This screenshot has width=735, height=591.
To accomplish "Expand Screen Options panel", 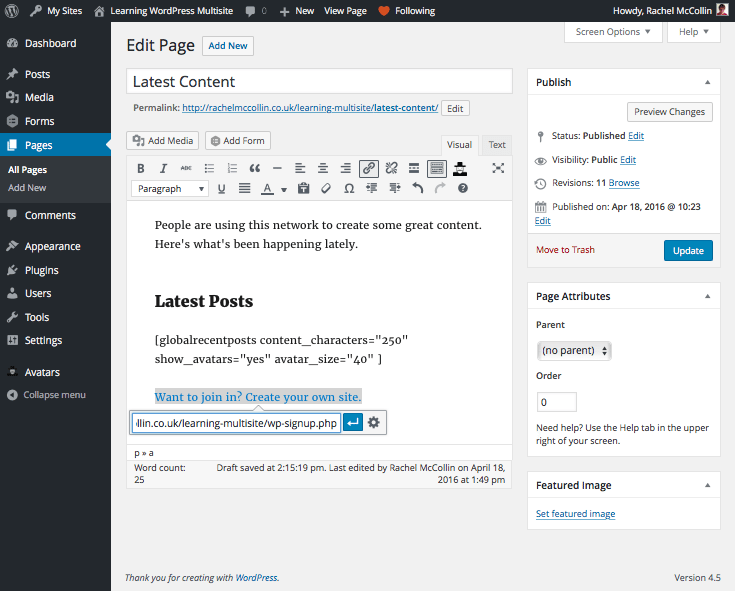I will pyautogui.click(x=613, y=32).
